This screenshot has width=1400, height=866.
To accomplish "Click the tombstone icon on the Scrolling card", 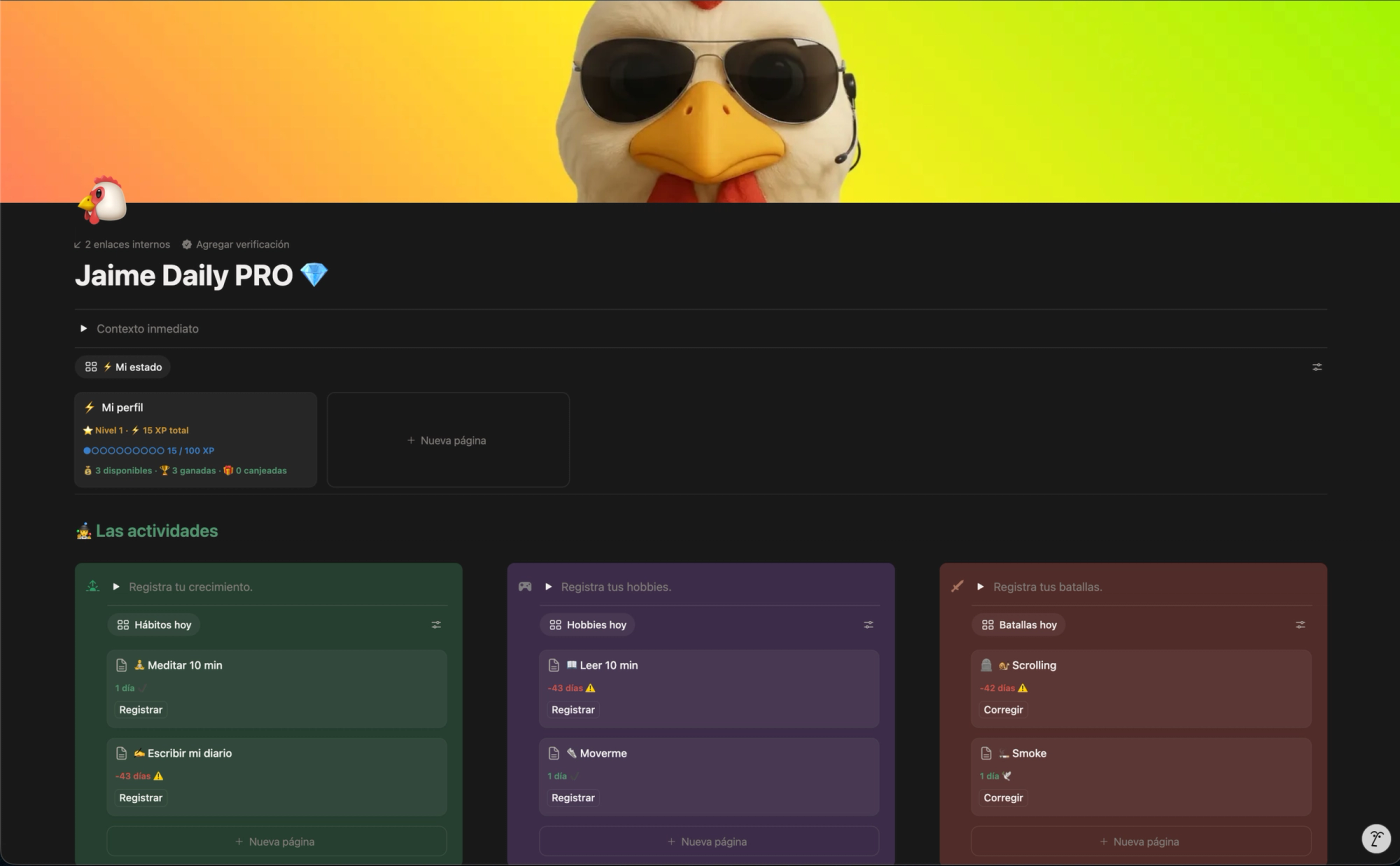I will pyautogui.click(x=986, y=665).
